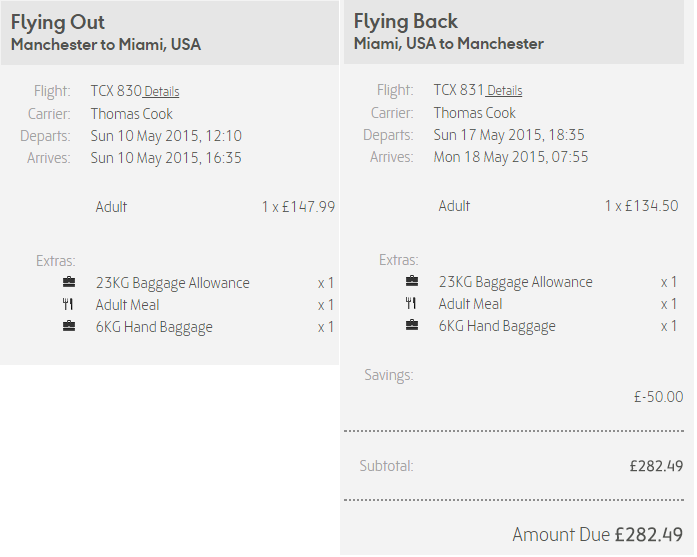This screenshot has height=557, width=697.
Task: Click the Amount Due £282.49 total
Action: coord(598,535)
